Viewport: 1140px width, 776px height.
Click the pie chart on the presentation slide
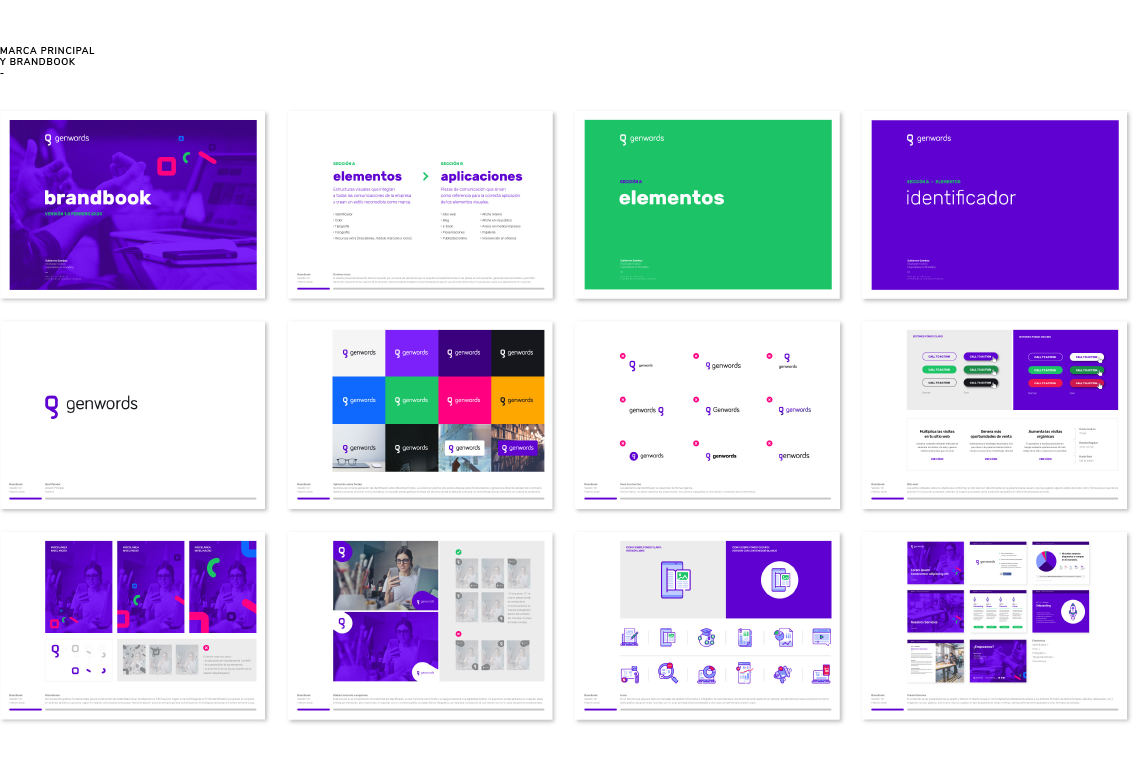click(1044, 562)
